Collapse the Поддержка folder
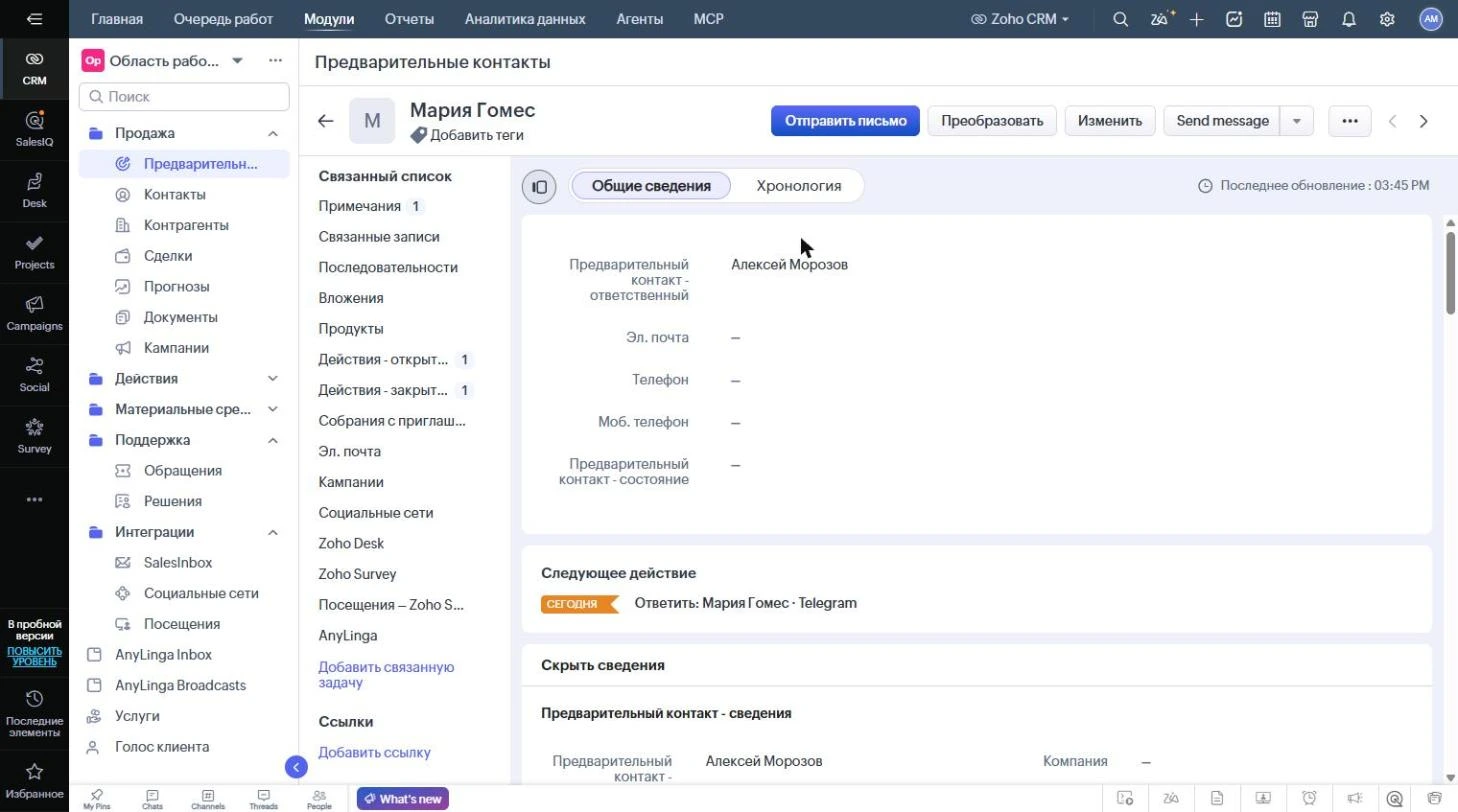 point(272,440)
